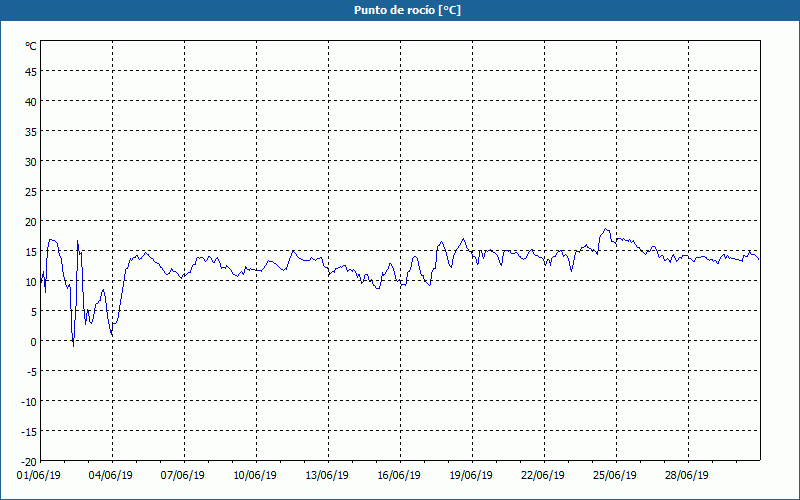The width and height of the screenshot is (800, 500).
Task: Select the -20 value on the y-axis
Action: pyautogui.click(x=29, y=462)
